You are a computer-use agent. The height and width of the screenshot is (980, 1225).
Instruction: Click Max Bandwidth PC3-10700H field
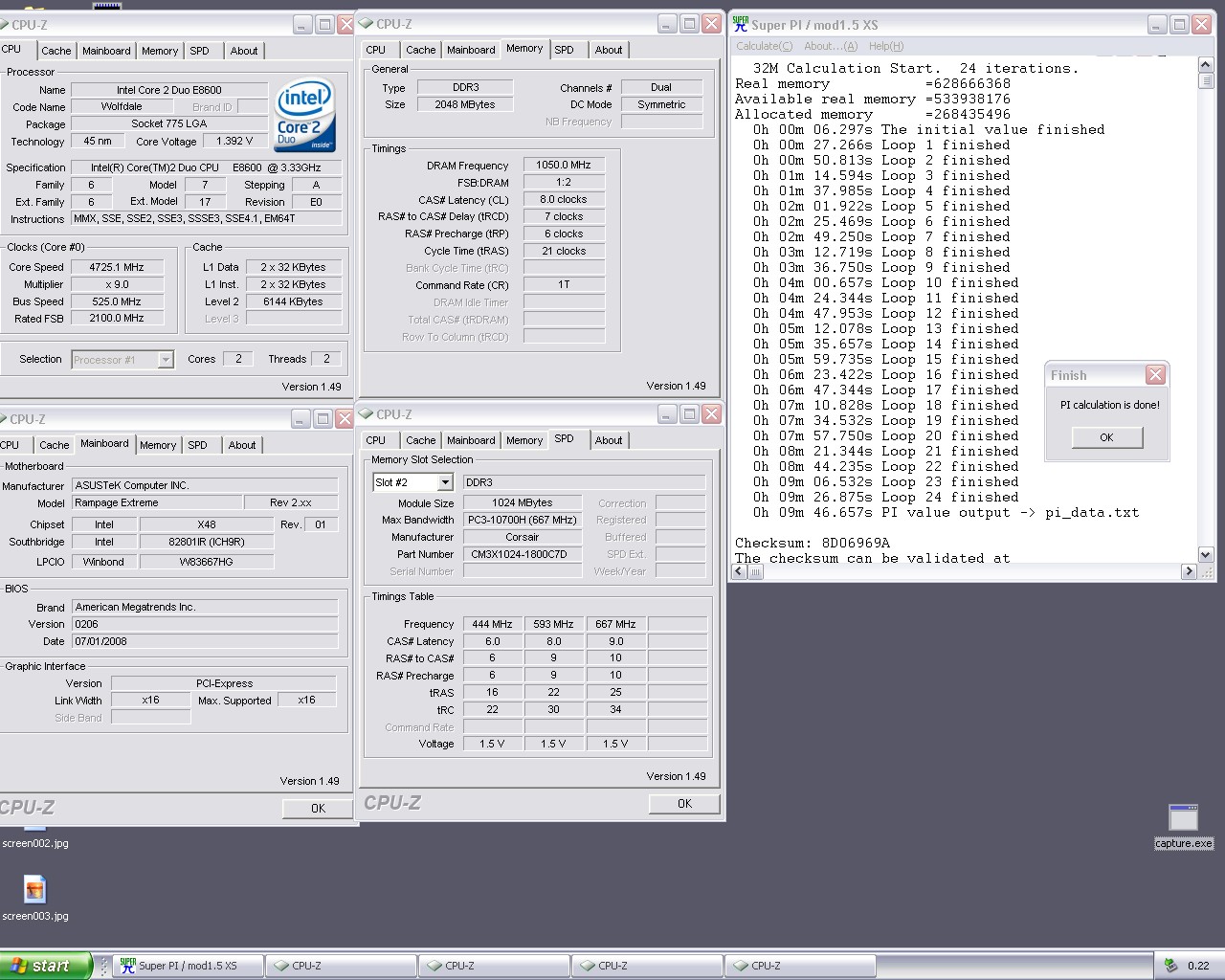point(523,520)
